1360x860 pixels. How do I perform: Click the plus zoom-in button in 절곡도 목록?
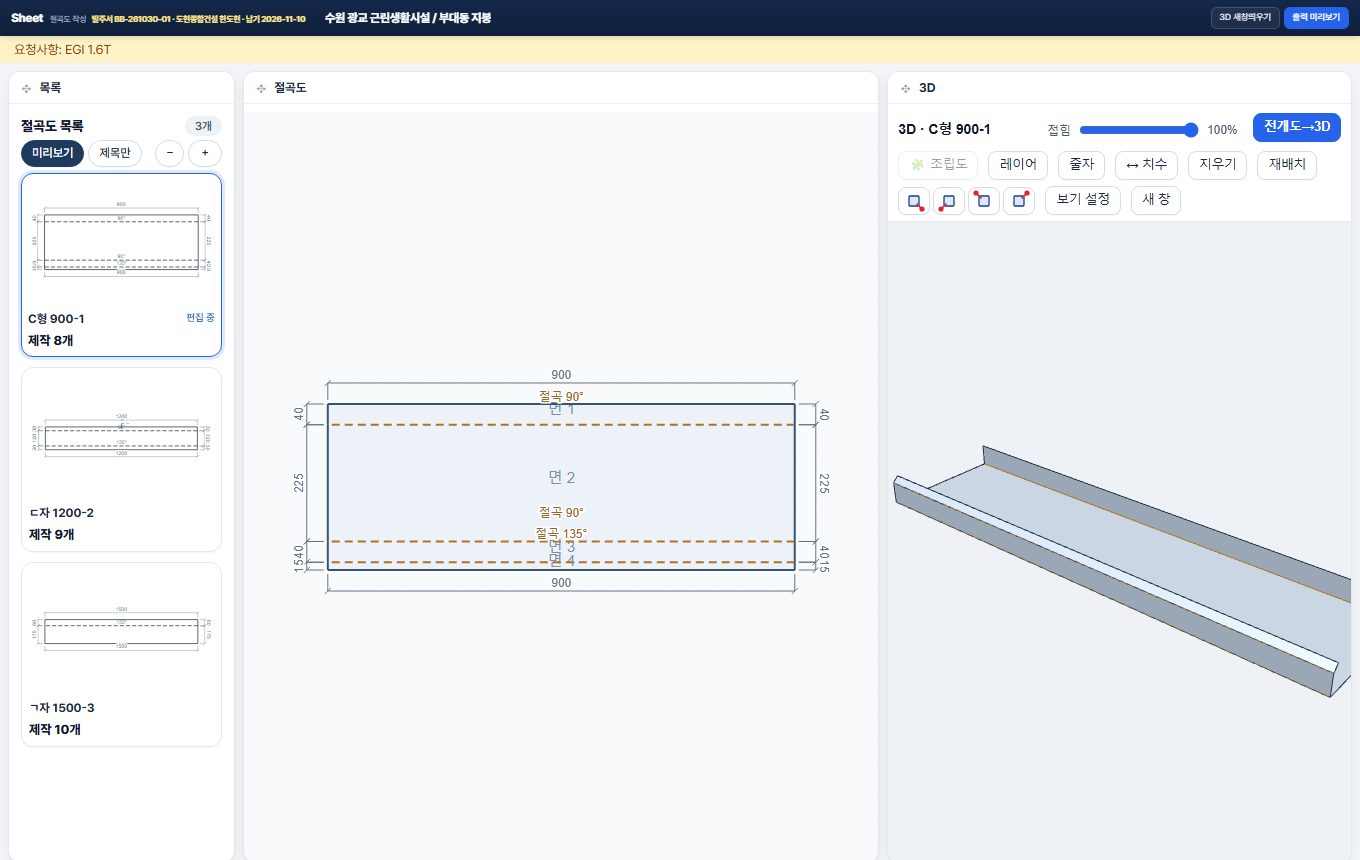(x=205, y=153)
